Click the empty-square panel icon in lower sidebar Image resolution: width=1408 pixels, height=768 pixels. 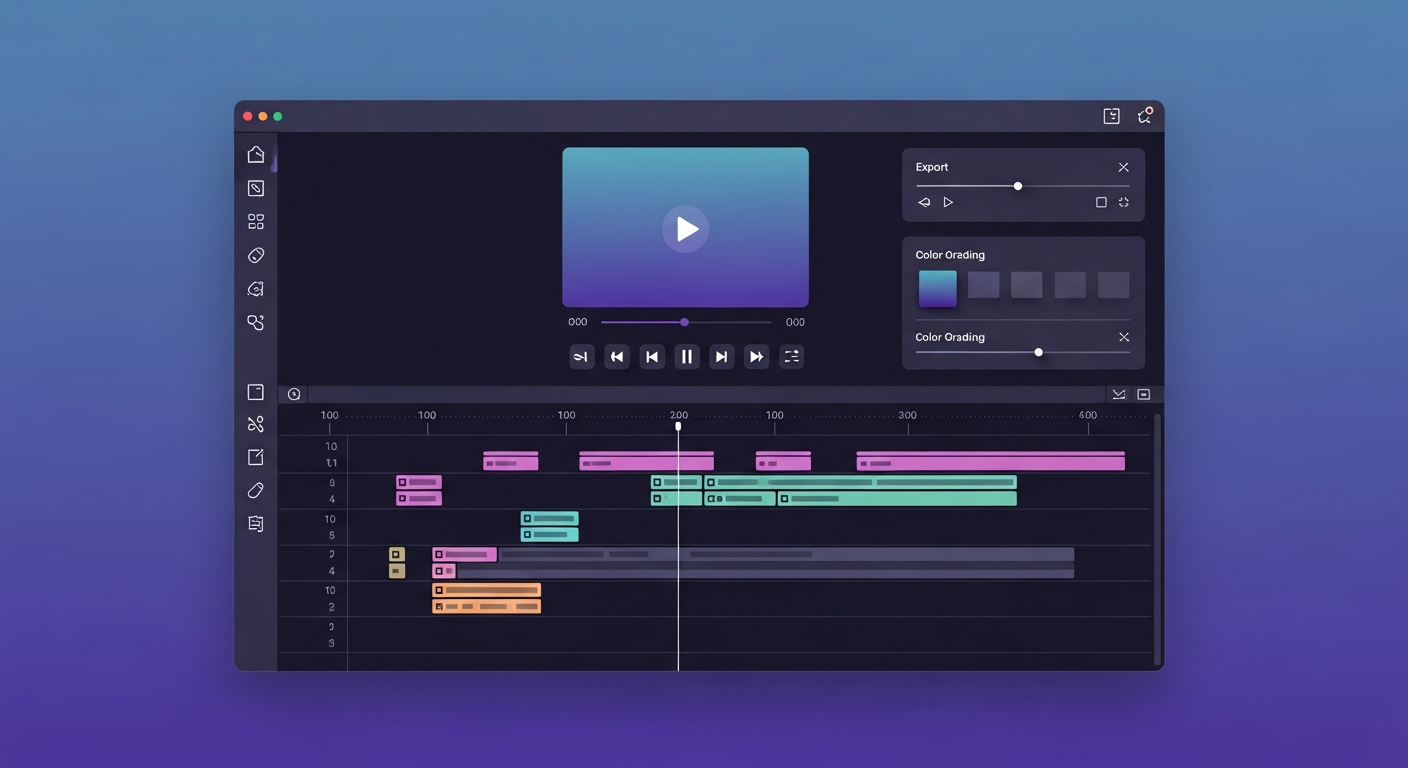pyautogui.click(x=256, y=392)
